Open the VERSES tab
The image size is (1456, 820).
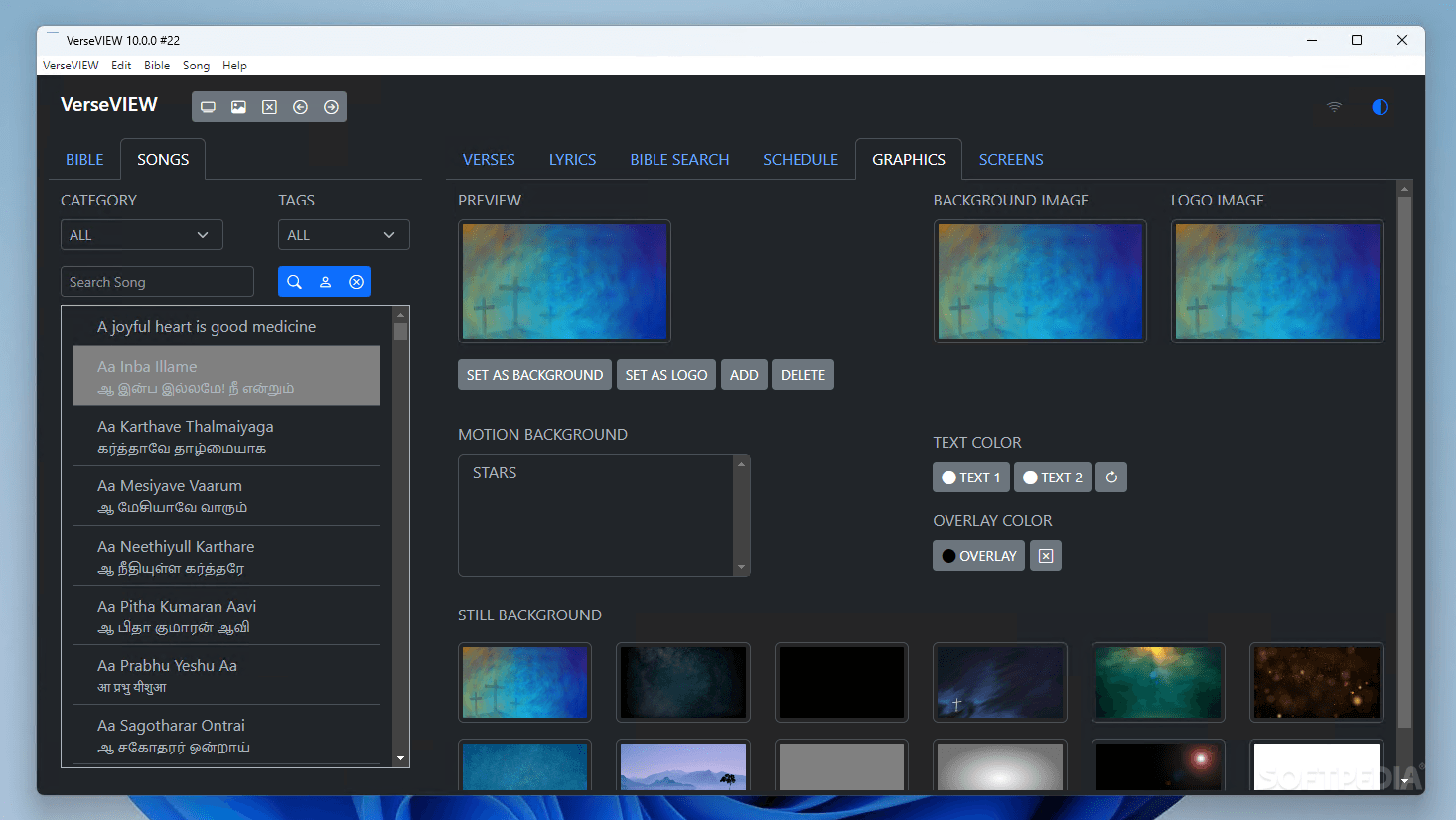(x=489, y=159)
